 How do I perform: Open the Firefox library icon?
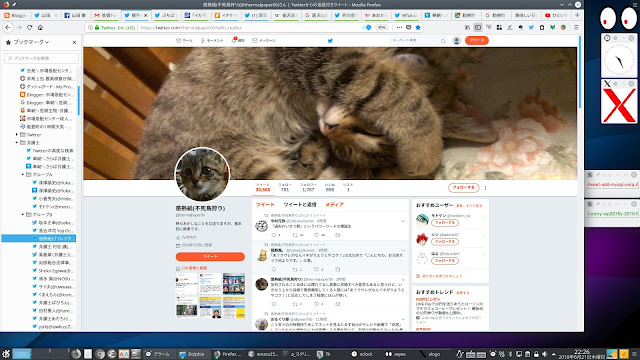point(467,27)
